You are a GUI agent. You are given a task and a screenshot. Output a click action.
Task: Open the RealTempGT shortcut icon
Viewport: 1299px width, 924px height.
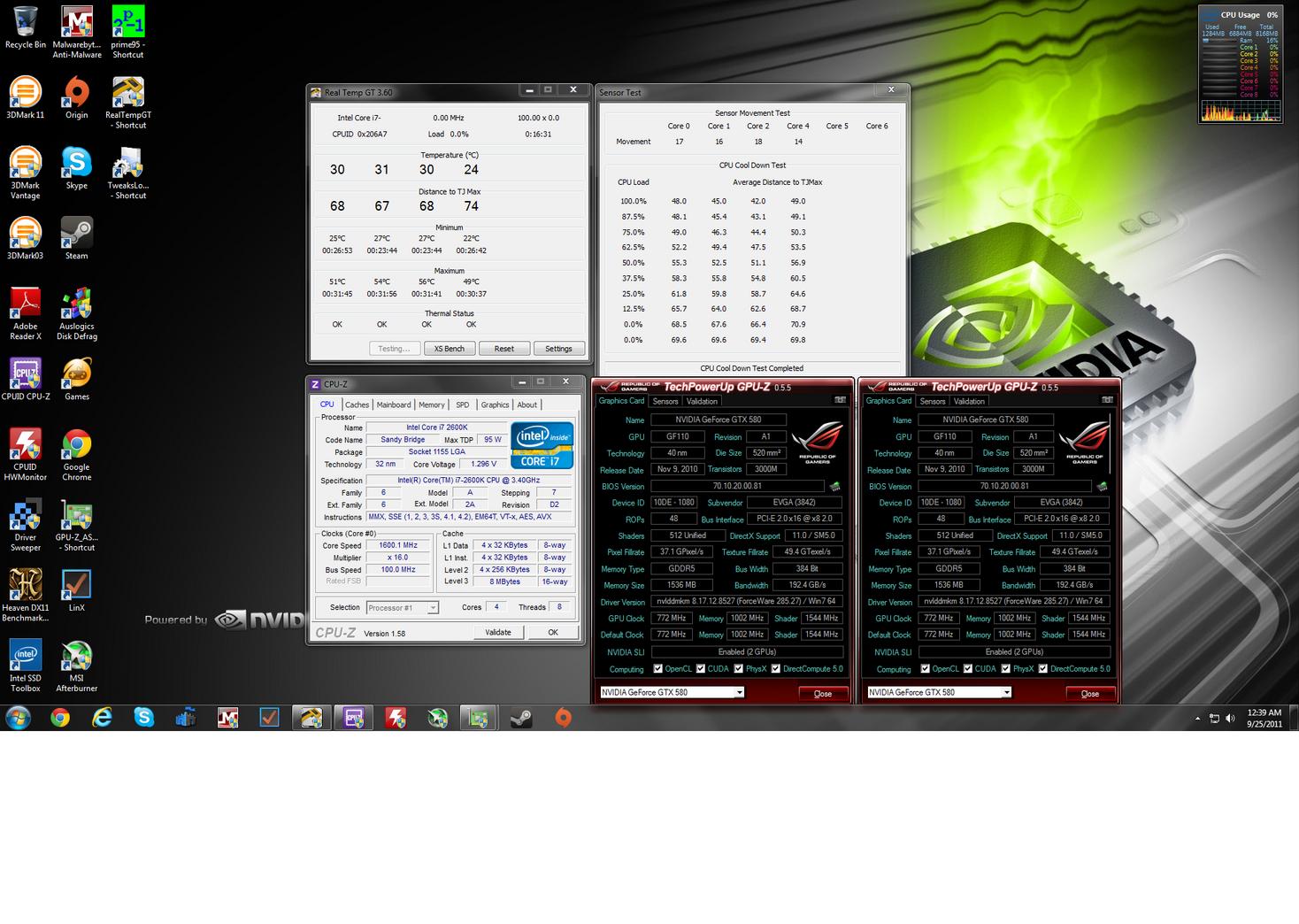click(128, 103)
